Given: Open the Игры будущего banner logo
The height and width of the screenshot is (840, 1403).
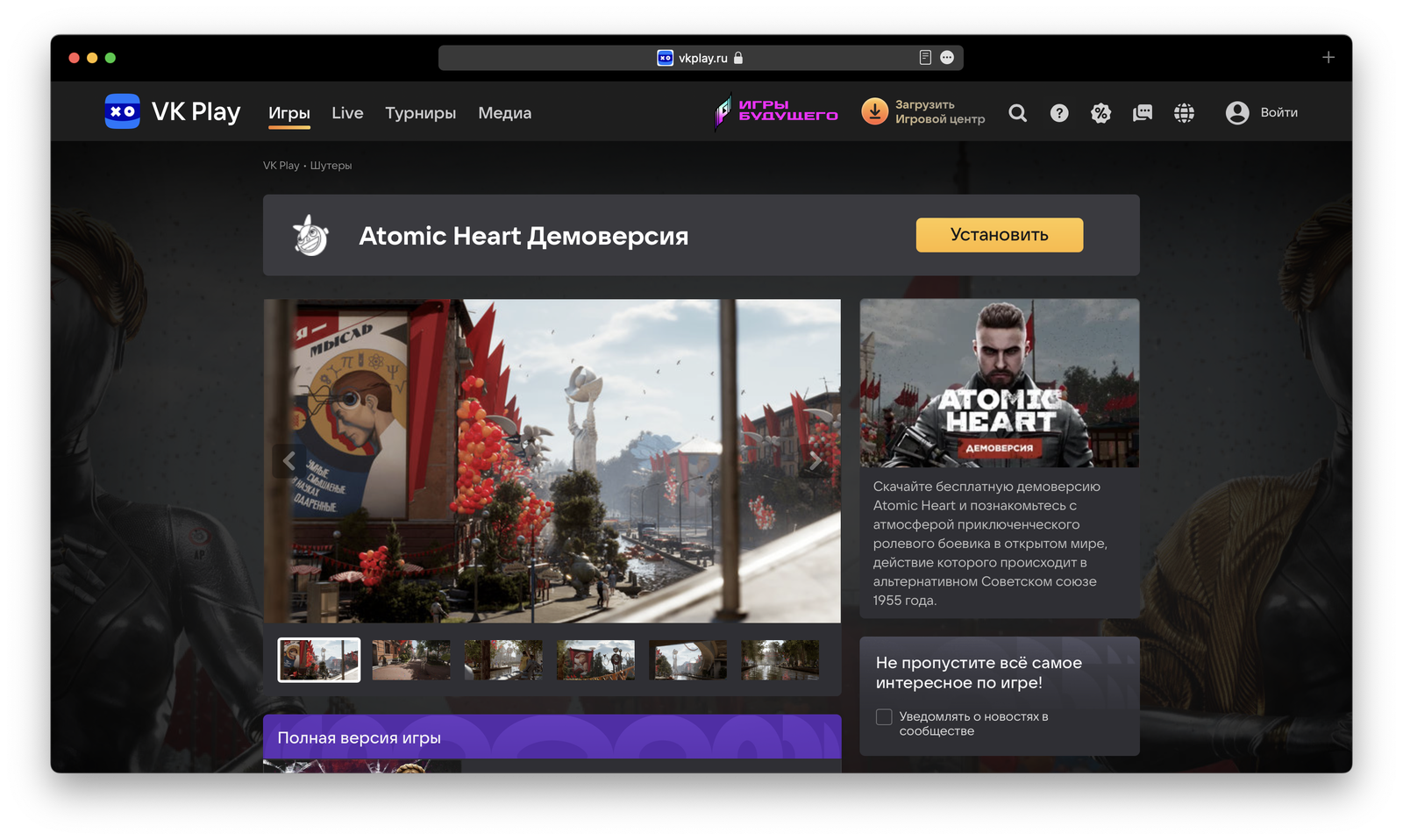Looking at the screenshot, I should click(x=776, y=111).
